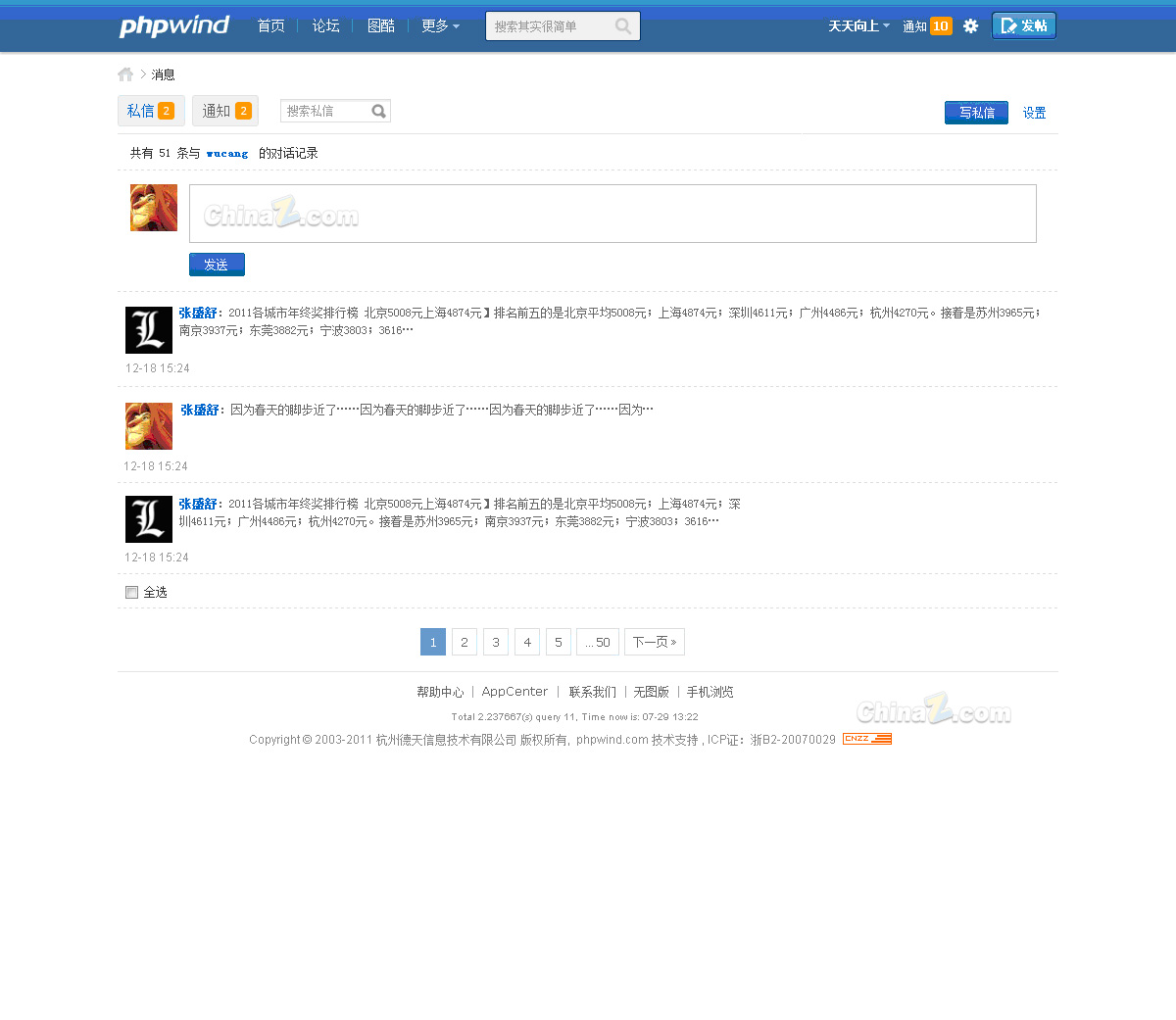The width and height of the screenshot is (1176, 1020).
Task: Click the L avatar of first message
Action: click(x=149, y=330)
